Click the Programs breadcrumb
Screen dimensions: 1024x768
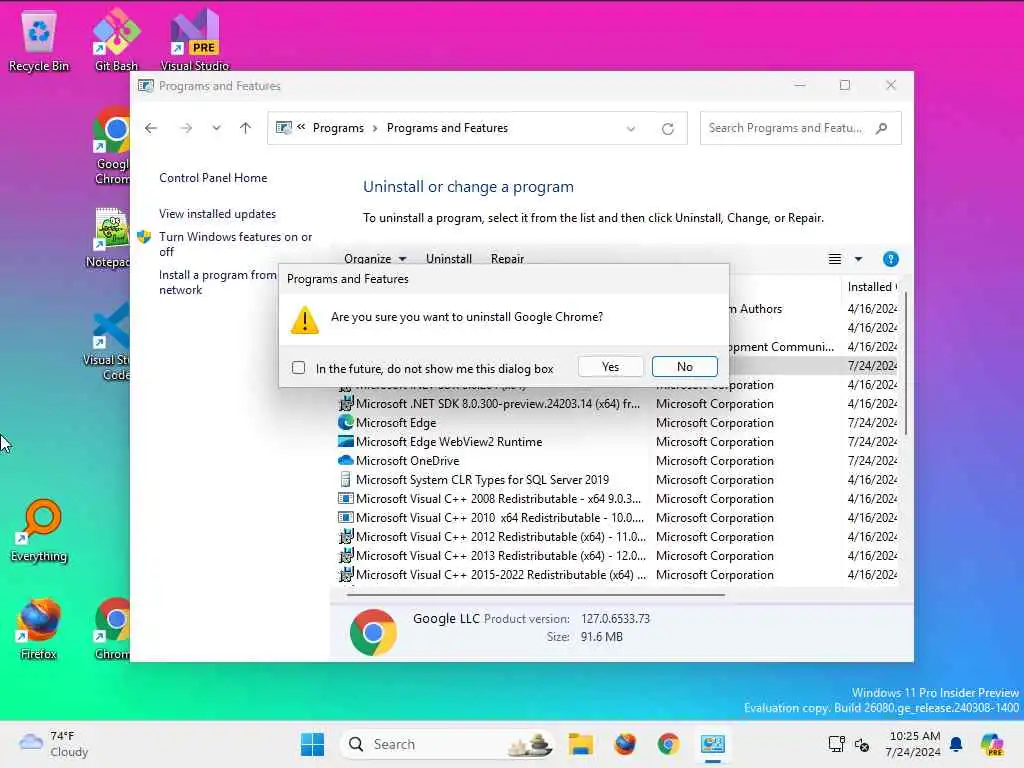338,128
